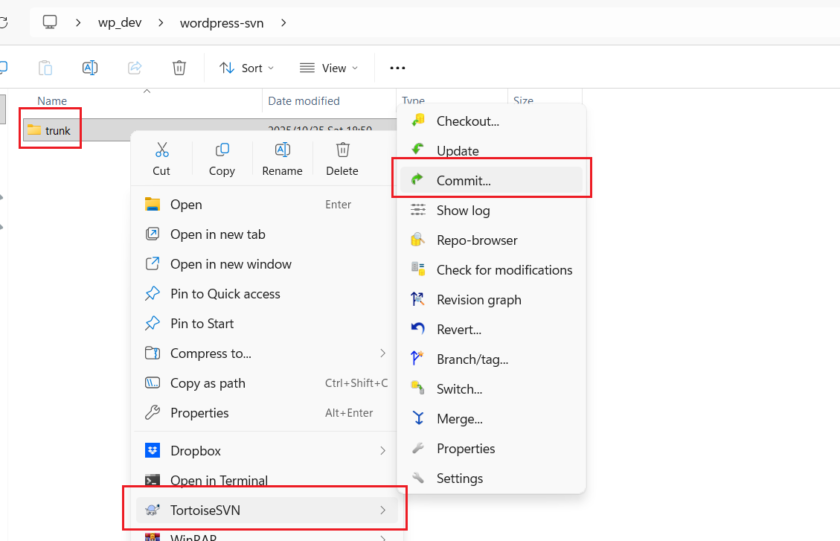Choose Properties with Alt+Enter shortcut

click(x=266, y=413)
